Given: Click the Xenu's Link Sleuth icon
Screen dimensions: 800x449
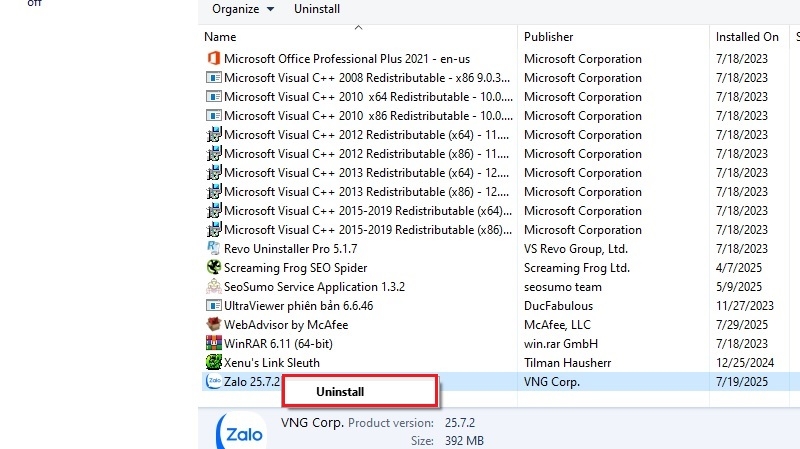Looking at the screenshot, I should click(x=213, y=363).
